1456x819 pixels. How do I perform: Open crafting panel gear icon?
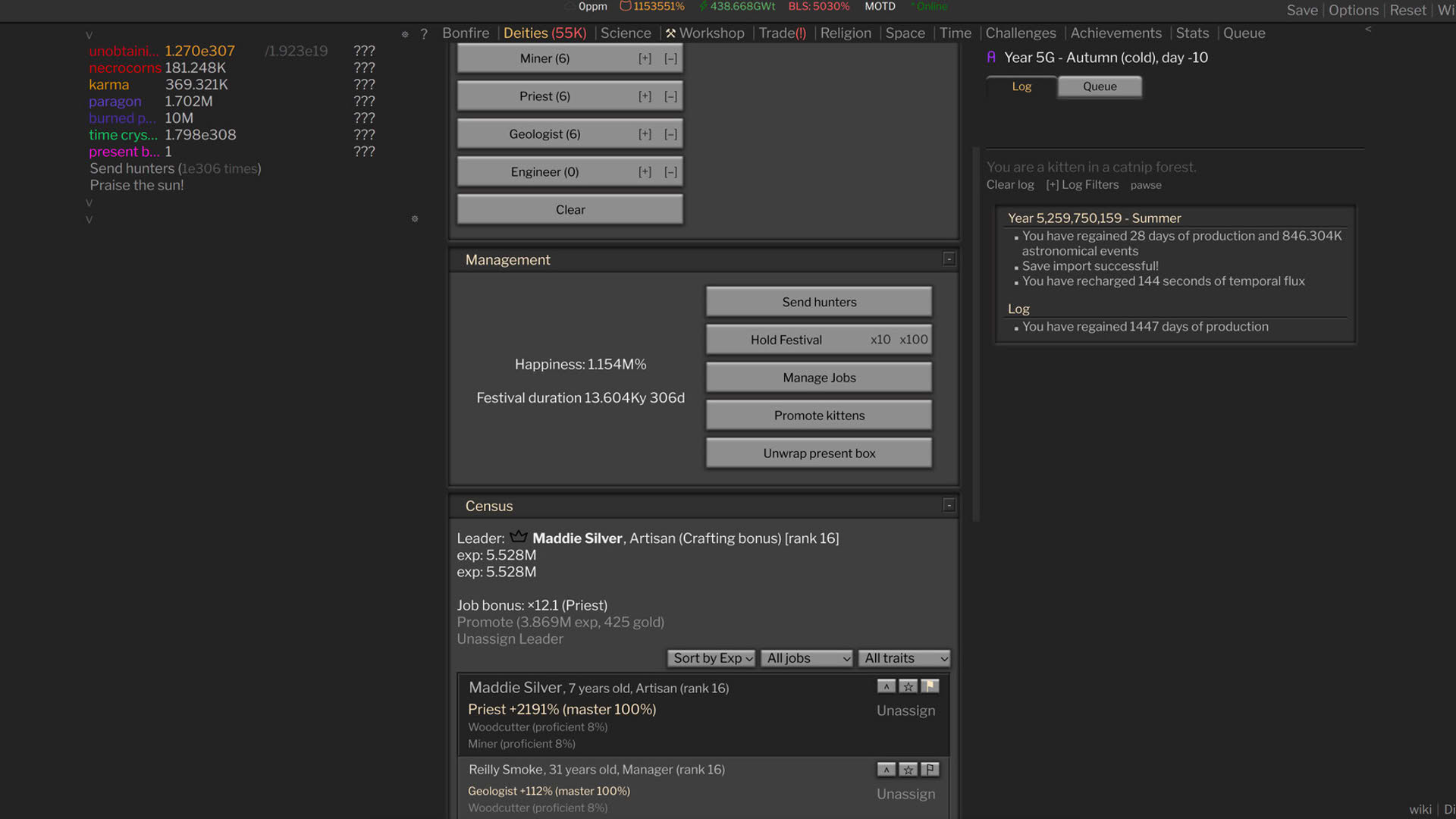click(415, 219)
